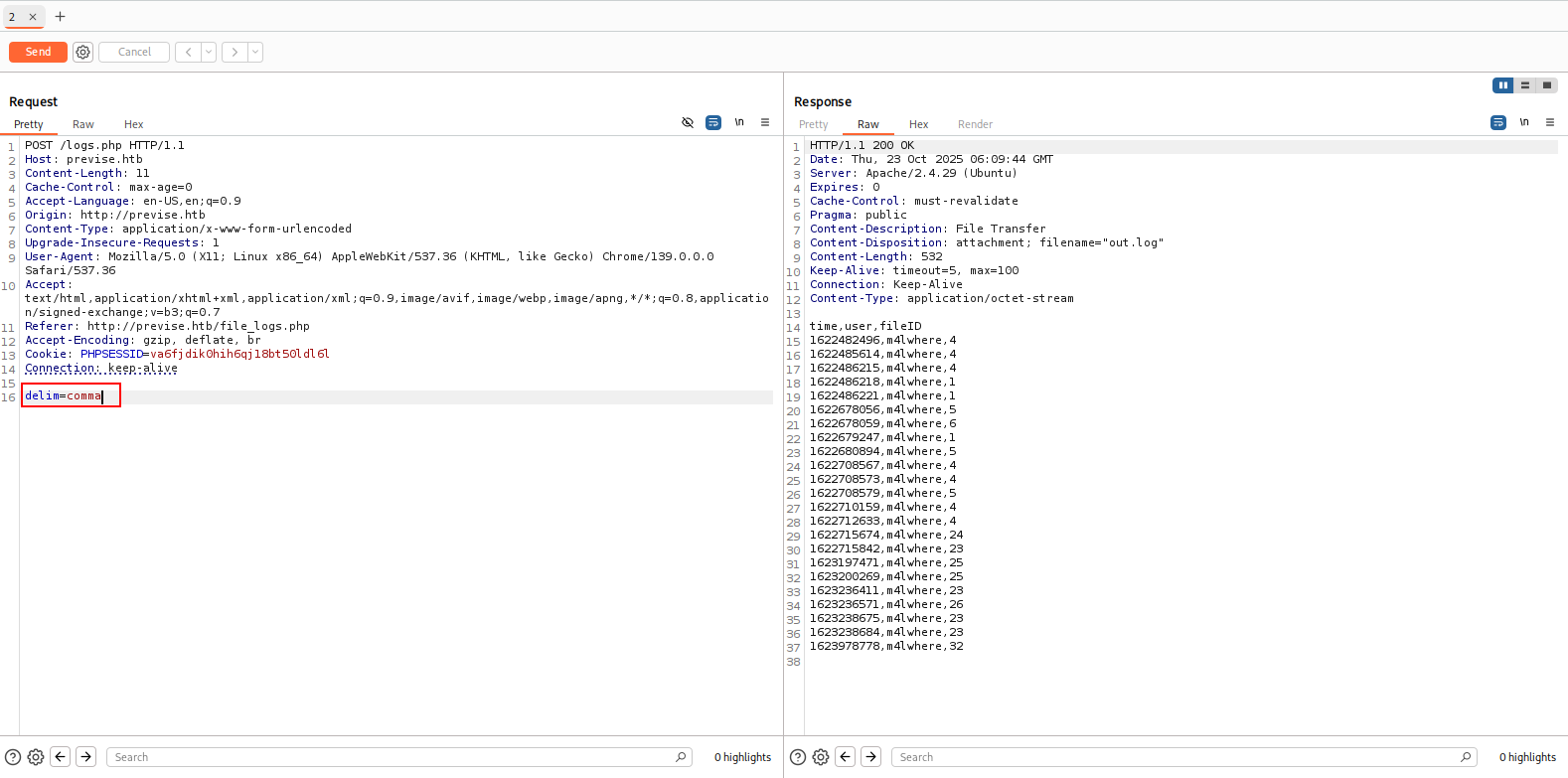Expand the back history dropdown arrow
Image resolution: width=1568 pixels, height=778 pixels.
click(x=209, y=52)
